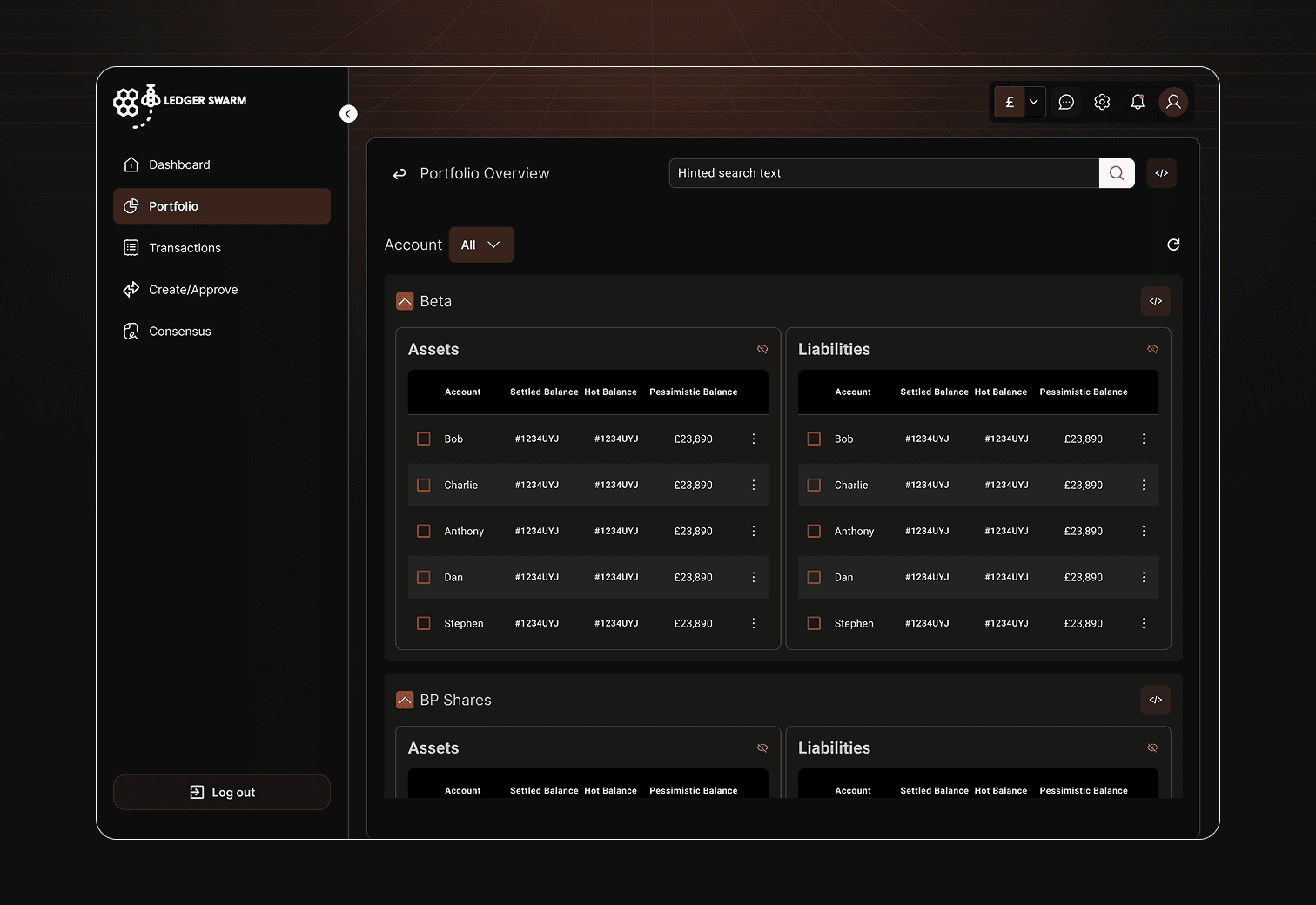The height and width of the screenshot is (905, 1316).
Task: Open the Consensus section
Action: point(179,331)
